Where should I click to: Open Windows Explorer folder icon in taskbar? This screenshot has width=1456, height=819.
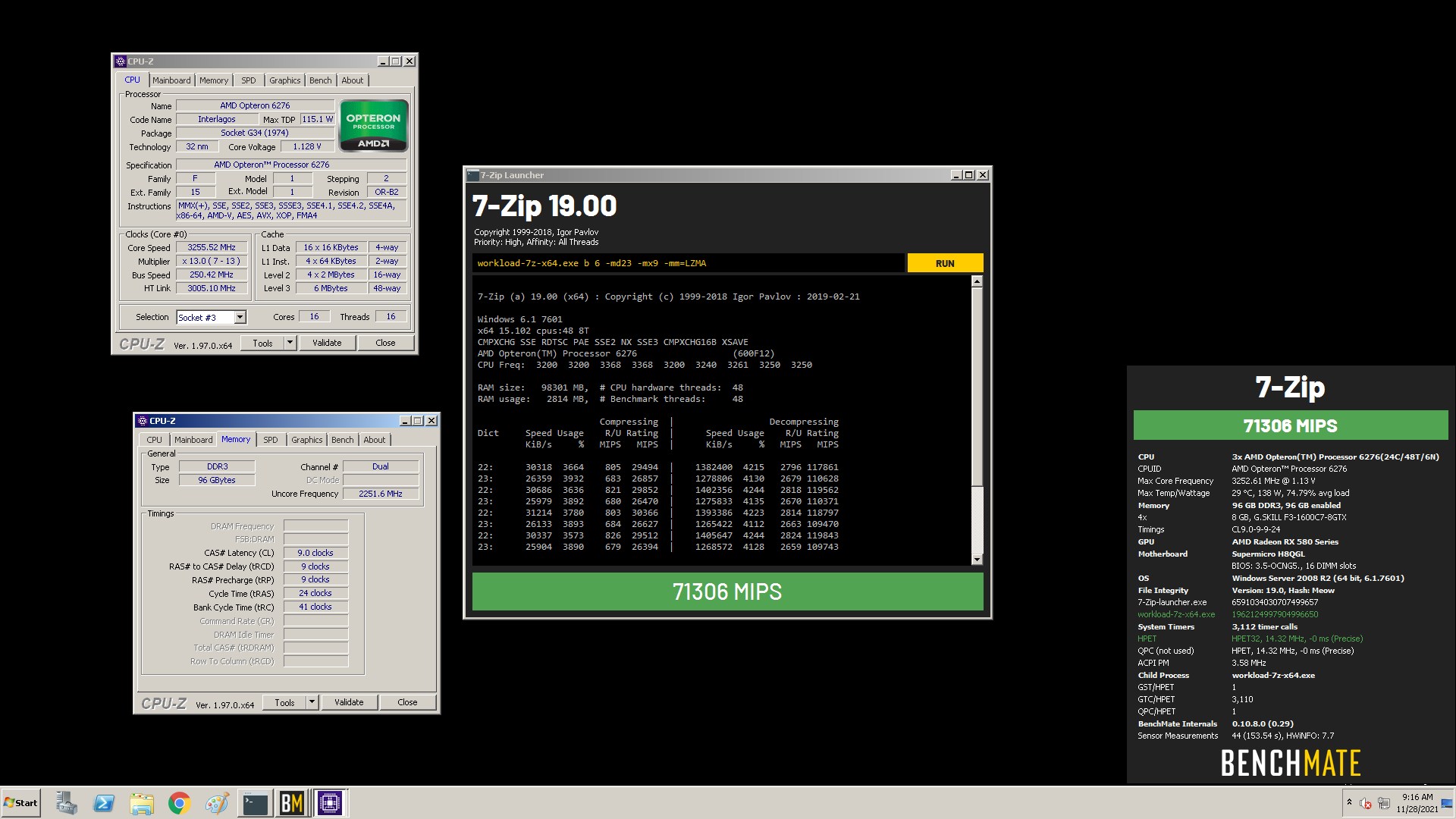[x=142, y=803]
